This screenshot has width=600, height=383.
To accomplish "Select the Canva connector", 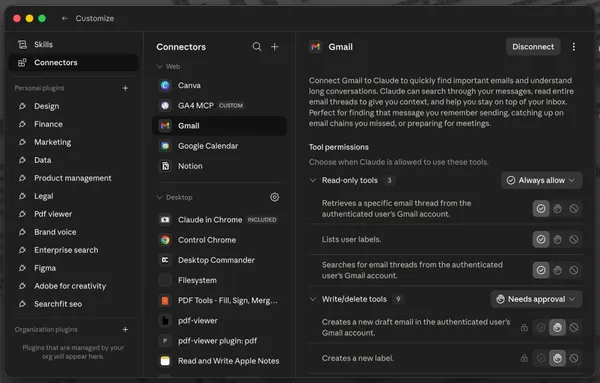I will [219, 85].
